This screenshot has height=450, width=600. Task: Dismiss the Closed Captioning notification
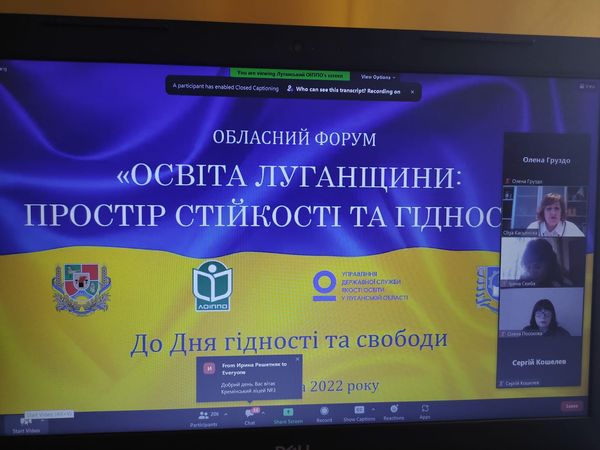tap(412, 92)
